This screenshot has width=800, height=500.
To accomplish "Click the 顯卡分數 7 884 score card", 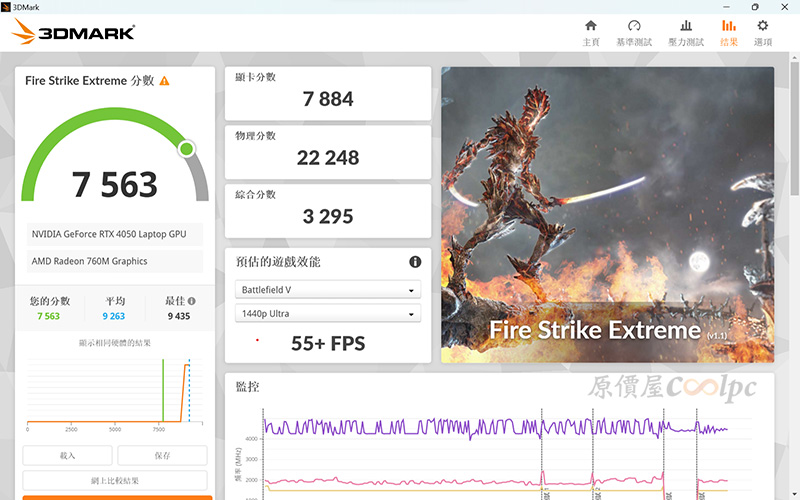I will [x=328, y=93].
